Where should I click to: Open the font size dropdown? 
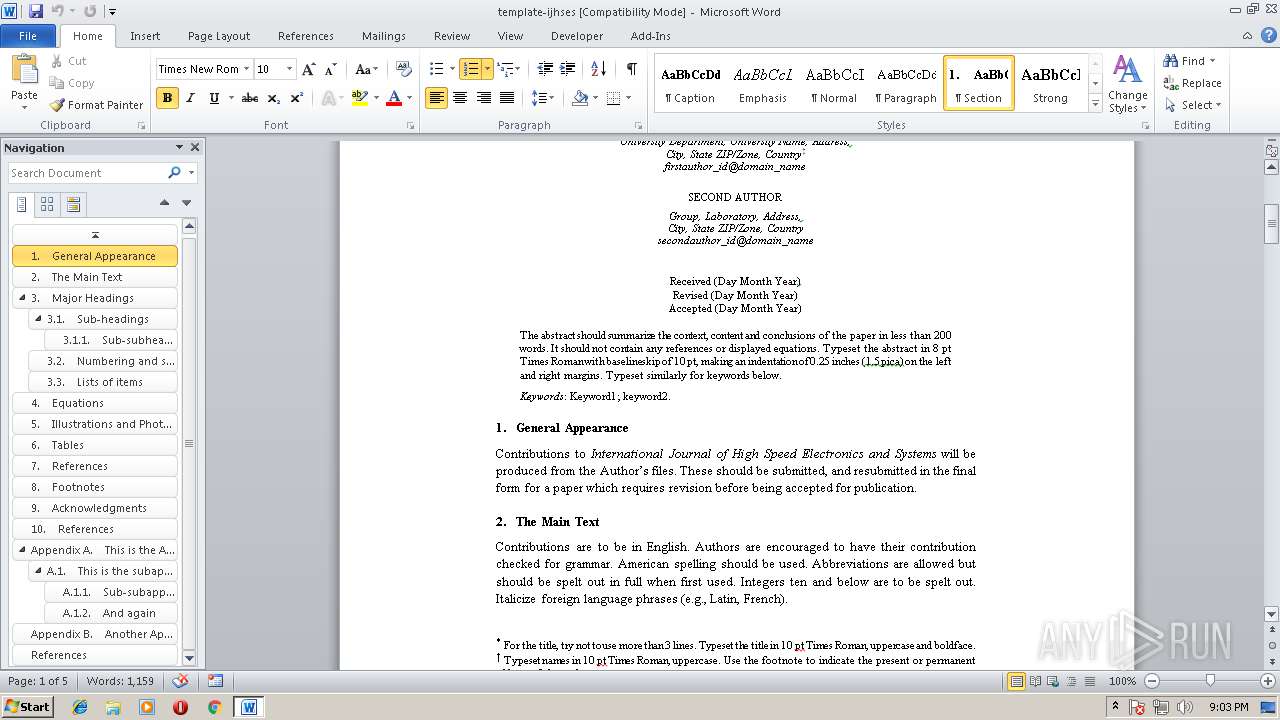(x=290, y=69)
